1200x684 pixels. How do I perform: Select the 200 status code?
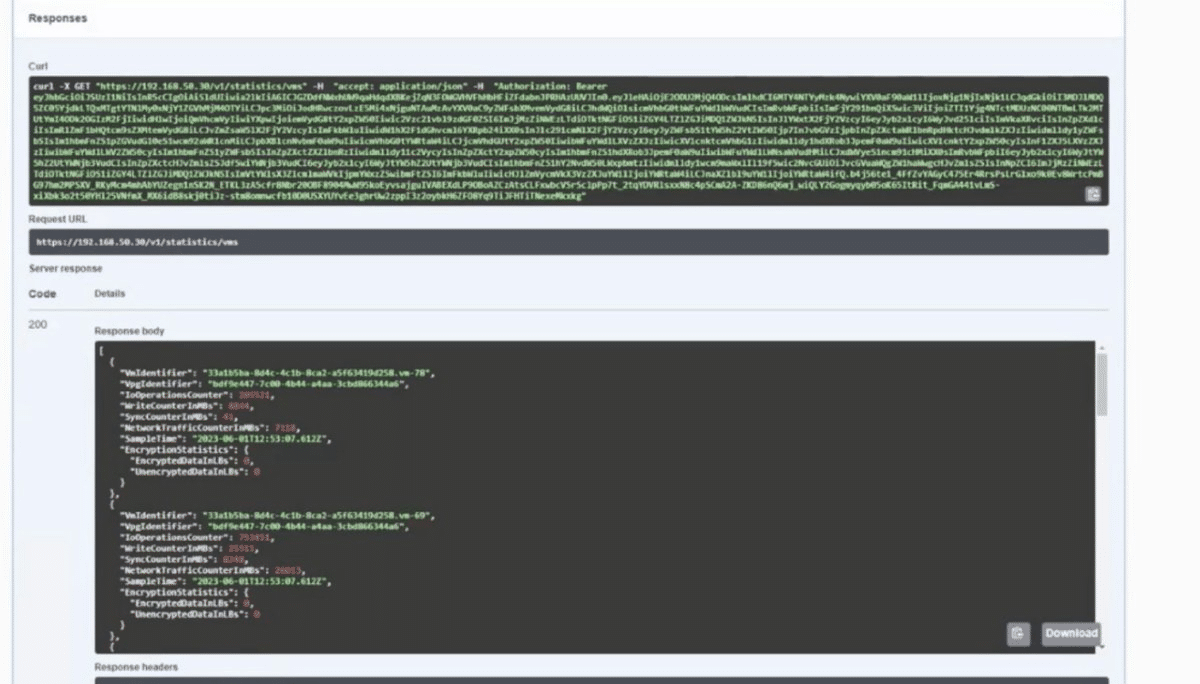click(38, 325)
